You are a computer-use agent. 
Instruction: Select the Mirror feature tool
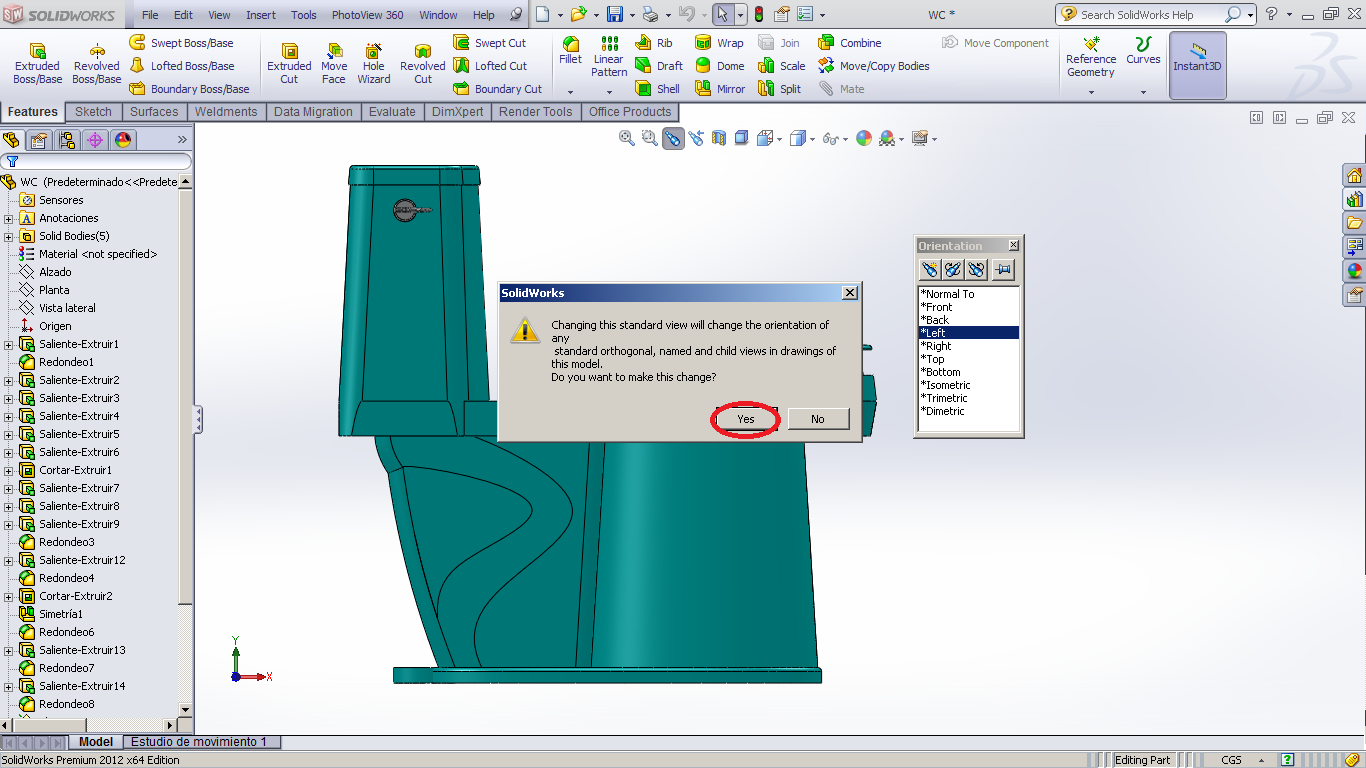click(x=720, y=89)
